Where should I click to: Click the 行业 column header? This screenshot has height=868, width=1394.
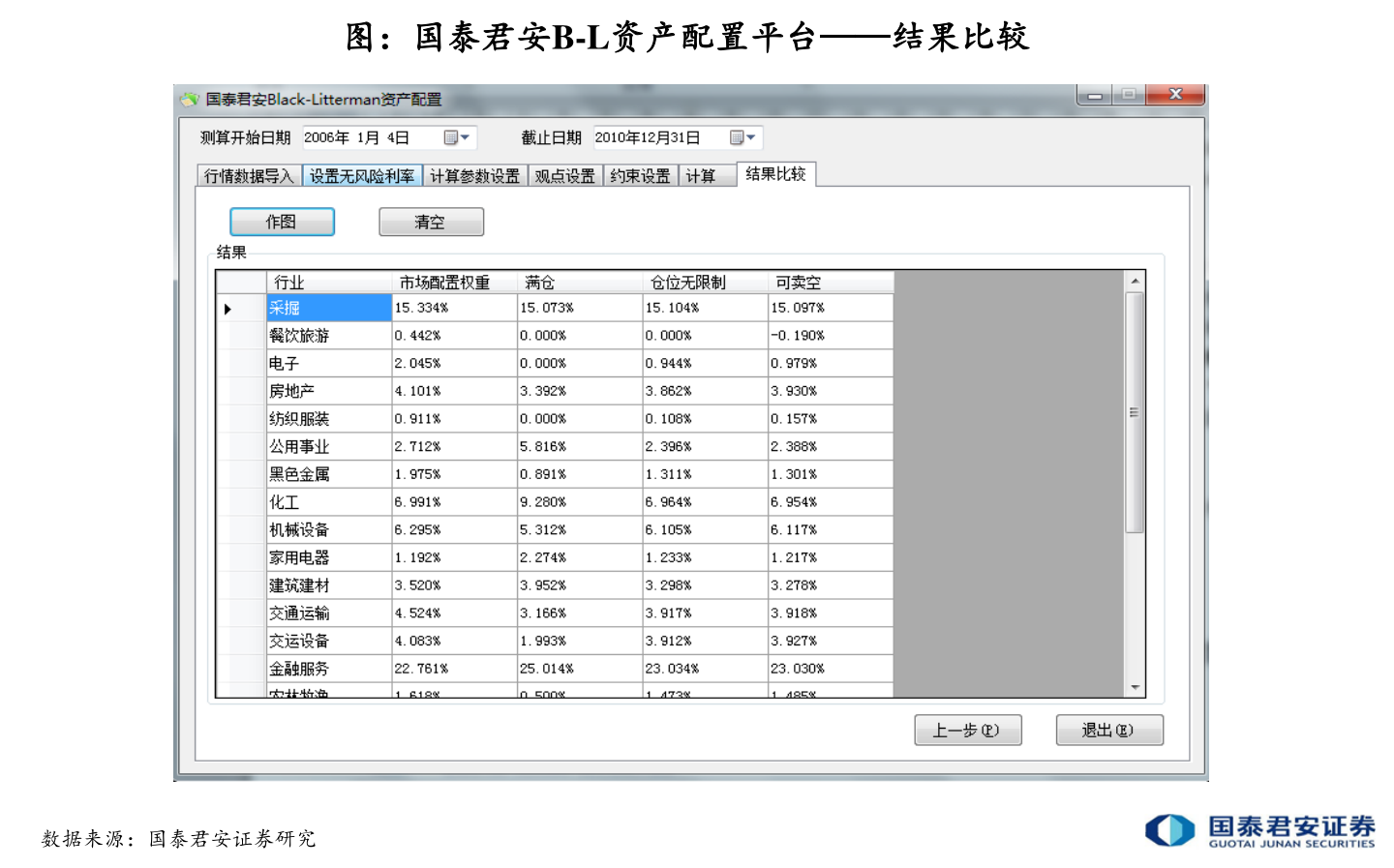coord(328,283)
